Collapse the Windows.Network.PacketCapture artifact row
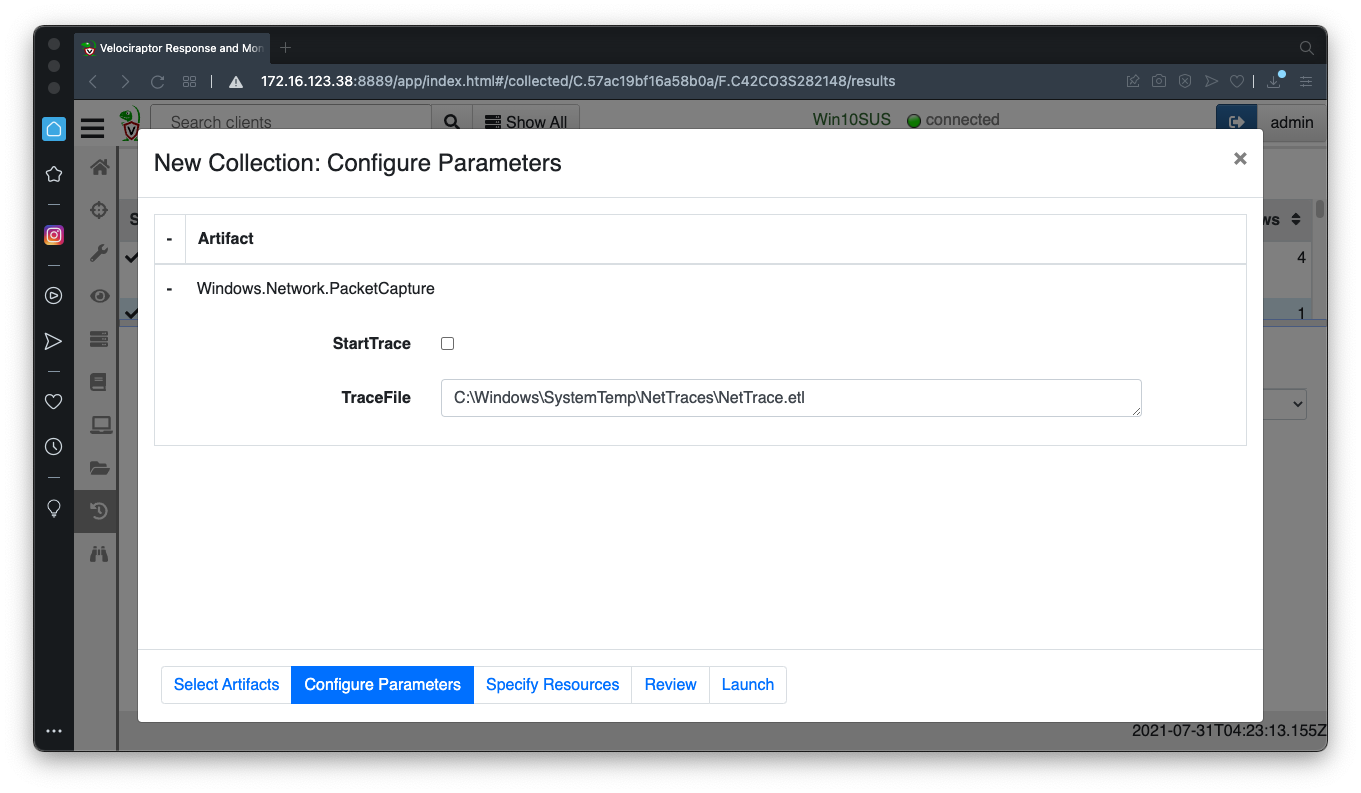Screen dimensions: 1361x793 (x=169, y=289)
